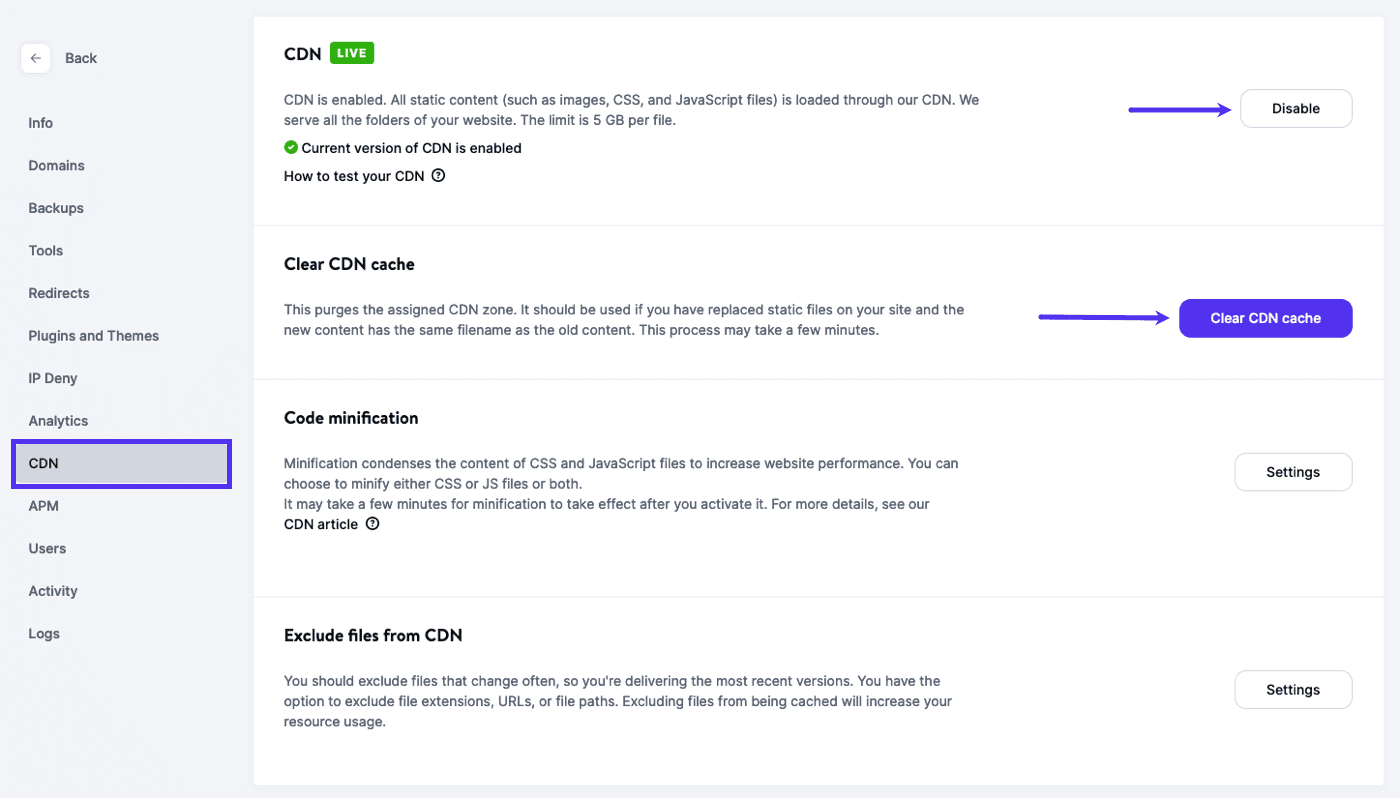
Task: Open Code minification Settings
Action: coord(1292,471)
